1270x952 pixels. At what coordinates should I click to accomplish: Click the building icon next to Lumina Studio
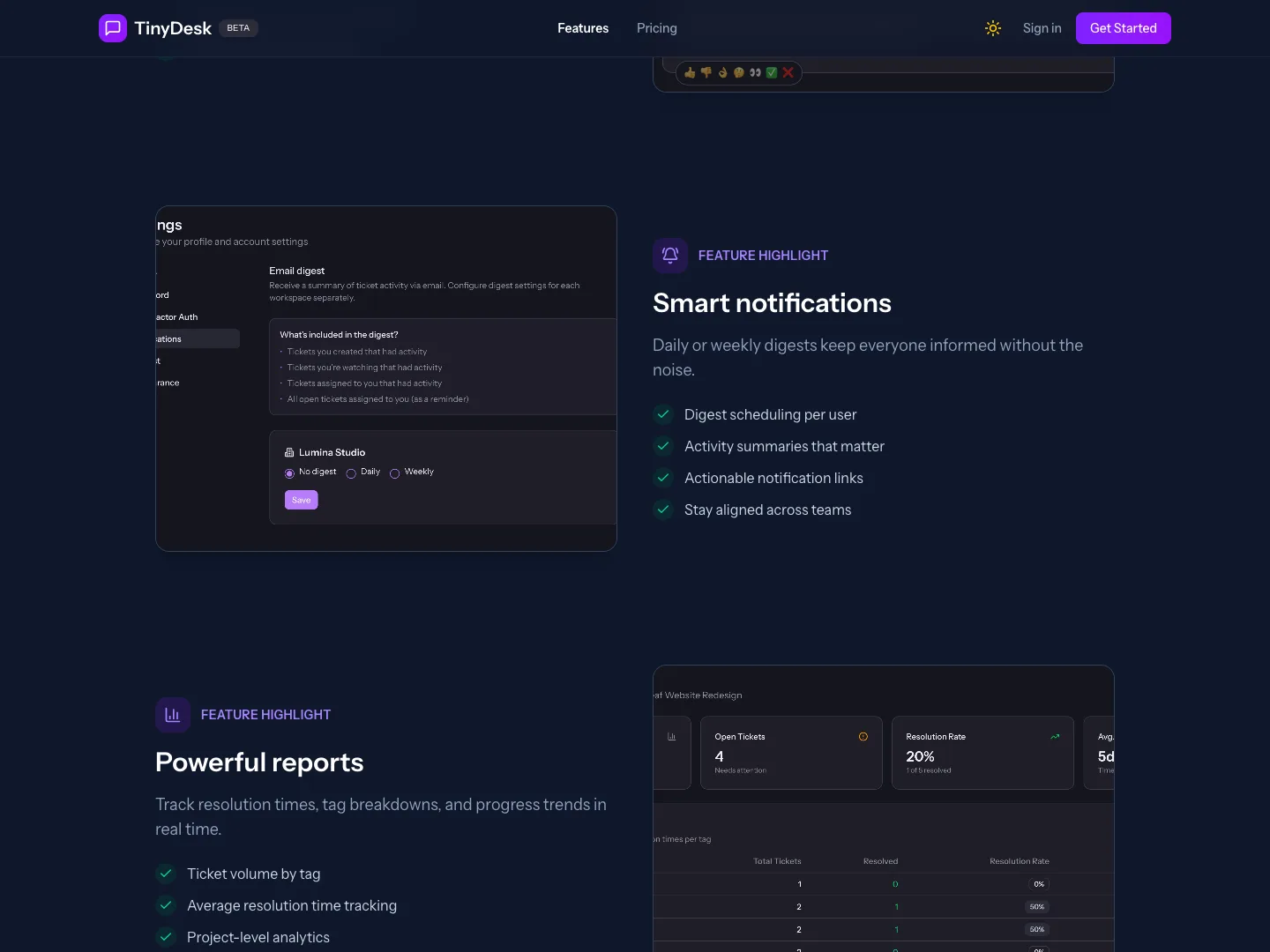point(289,453)
